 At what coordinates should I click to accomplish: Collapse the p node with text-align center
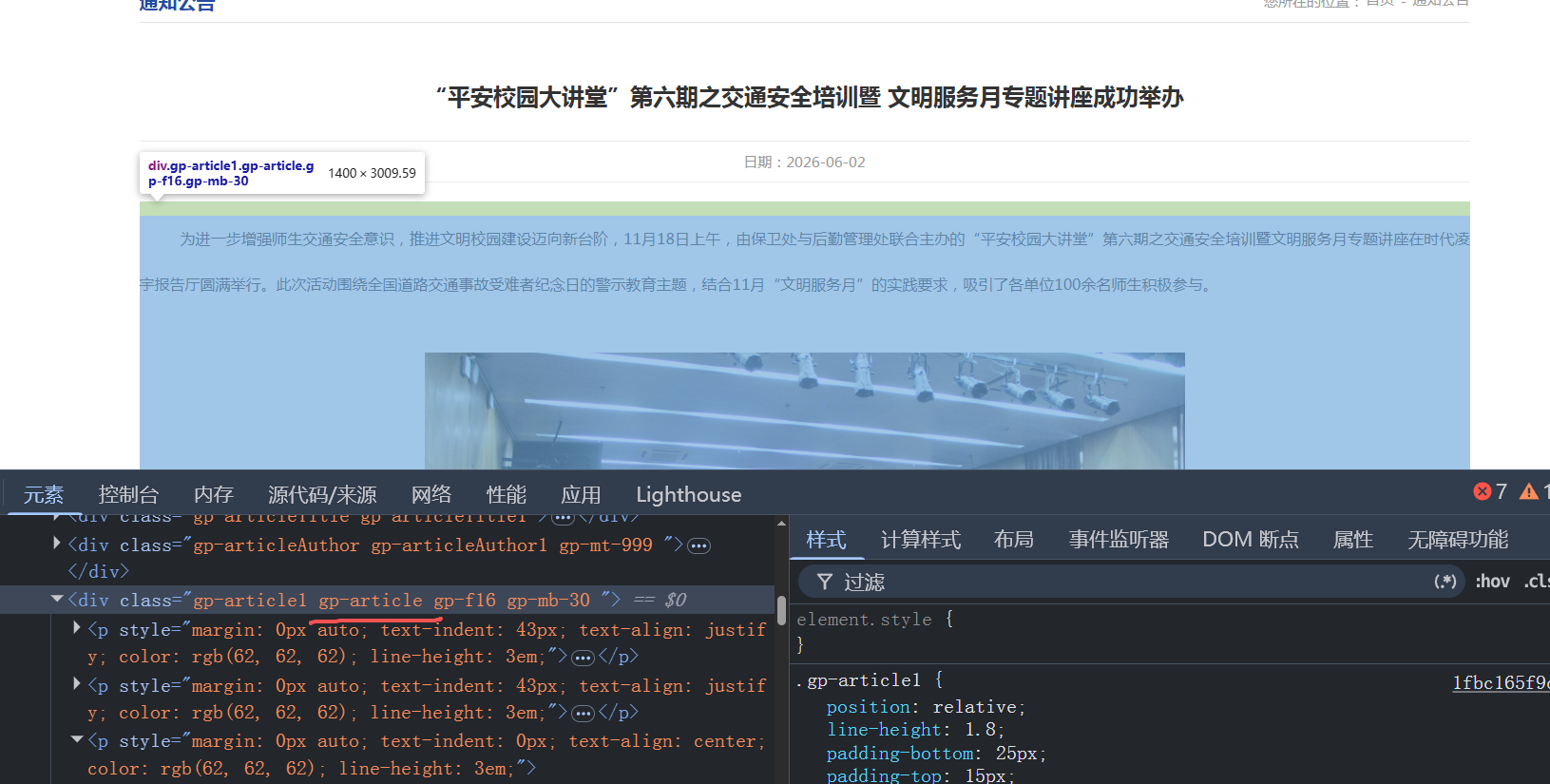[x=77, y=739]
